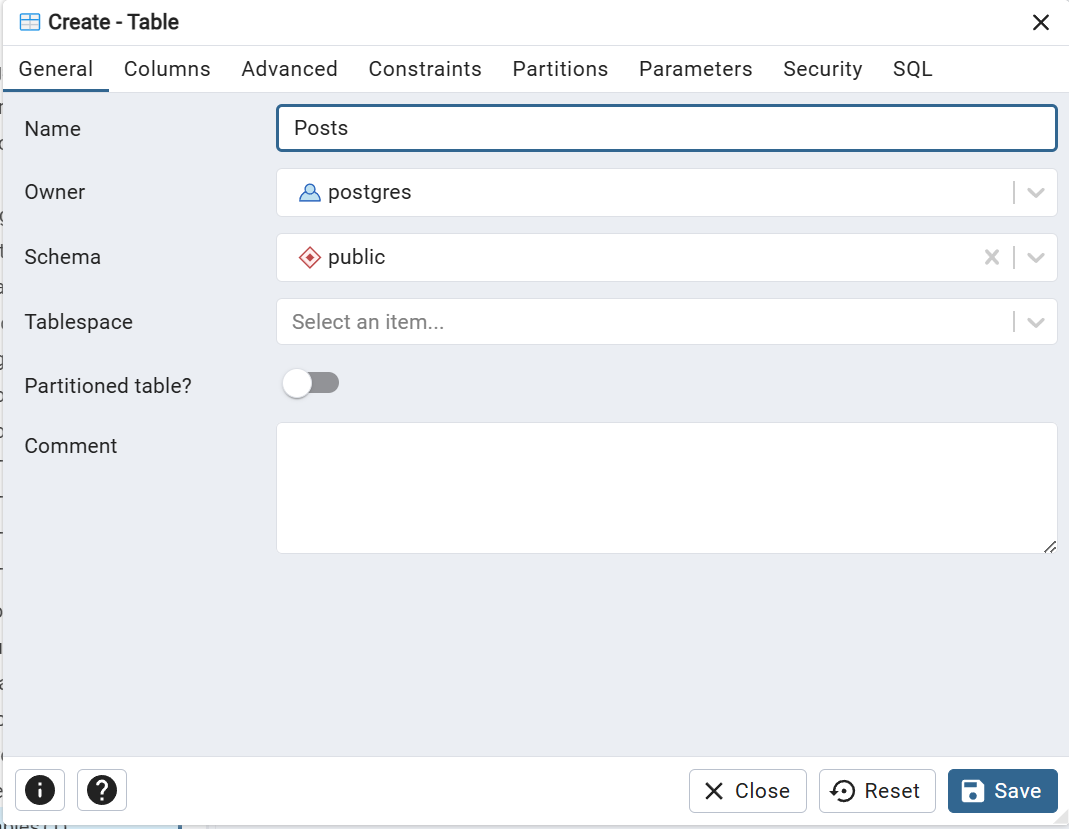
Task: Click the 'Name' field label
Action: (52, 129)
